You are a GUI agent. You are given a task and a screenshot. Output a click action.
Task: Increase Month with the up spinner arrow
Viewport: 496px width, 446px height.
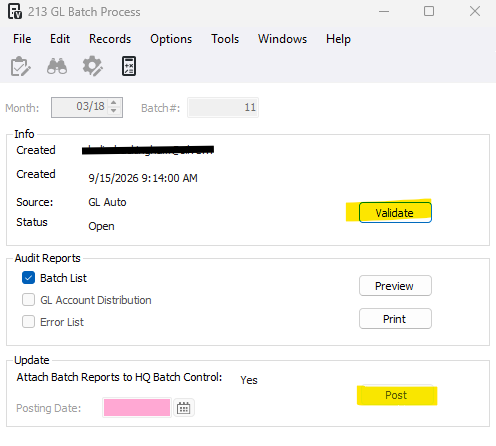coord(114,103)
